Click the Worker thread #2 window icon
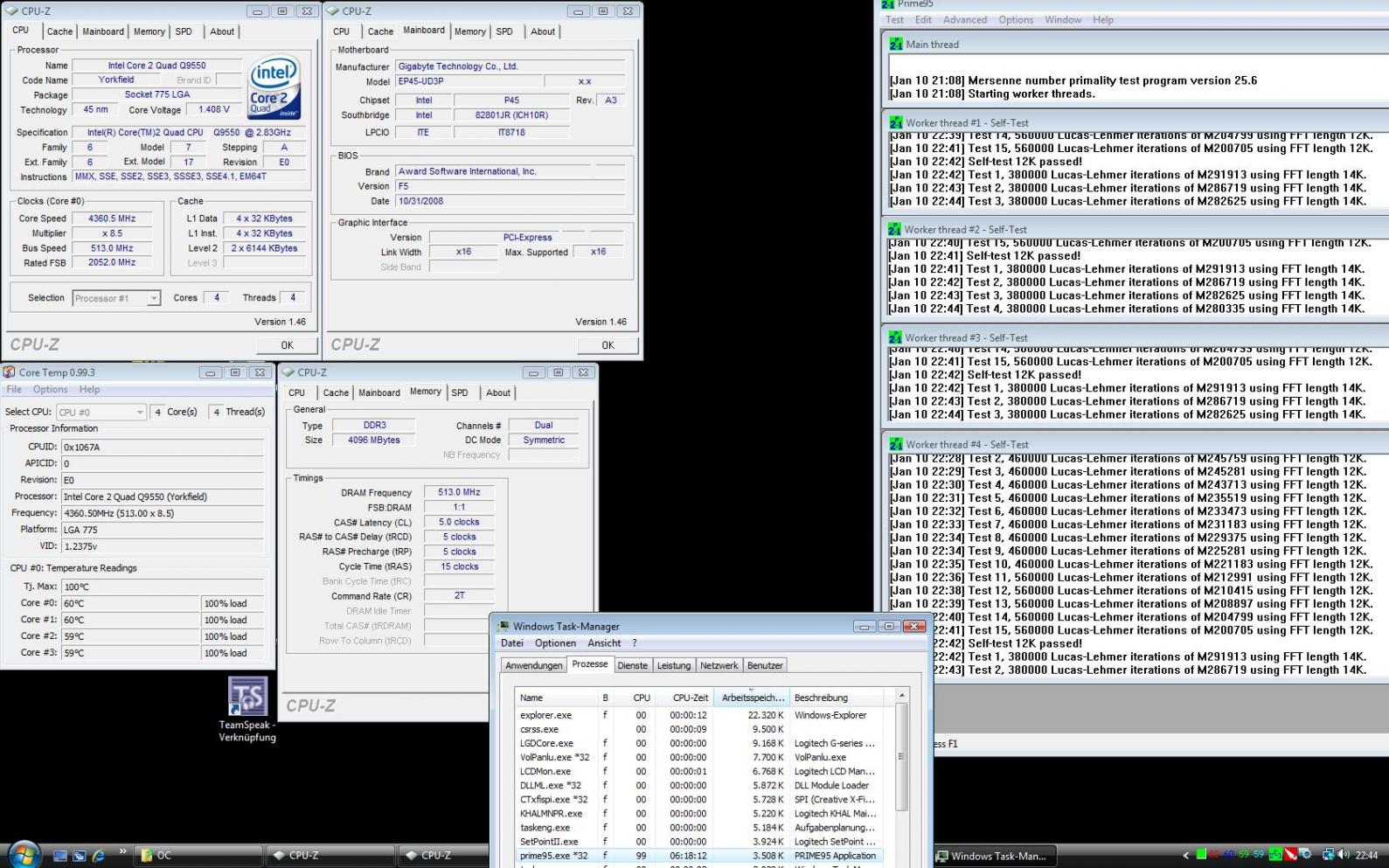Screen dimensions: 1389x868 (894, 229)
